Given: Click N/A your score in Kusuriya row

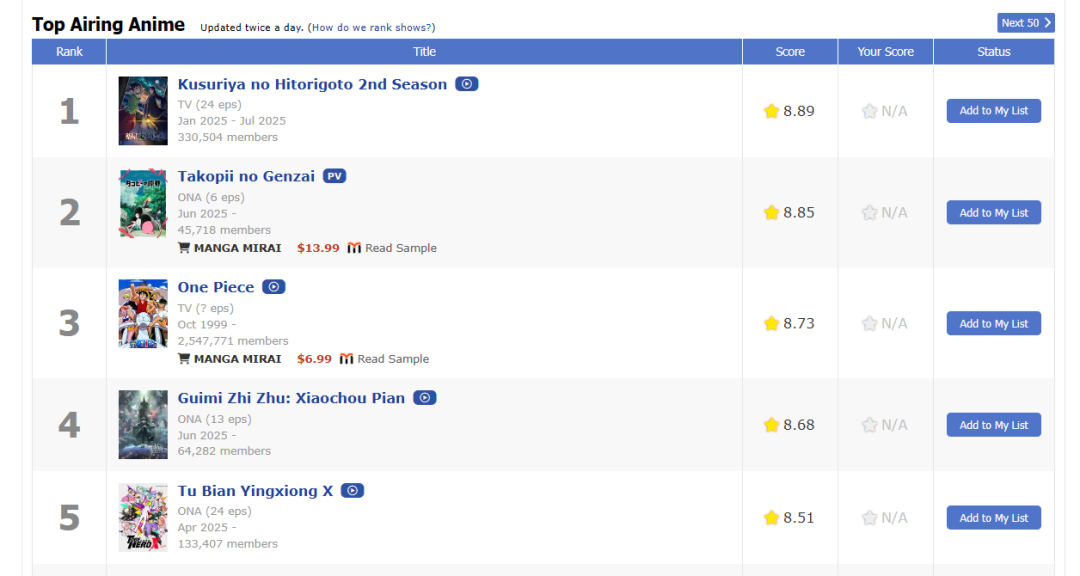Looking at the screenshot, I should tap(894, 112).
